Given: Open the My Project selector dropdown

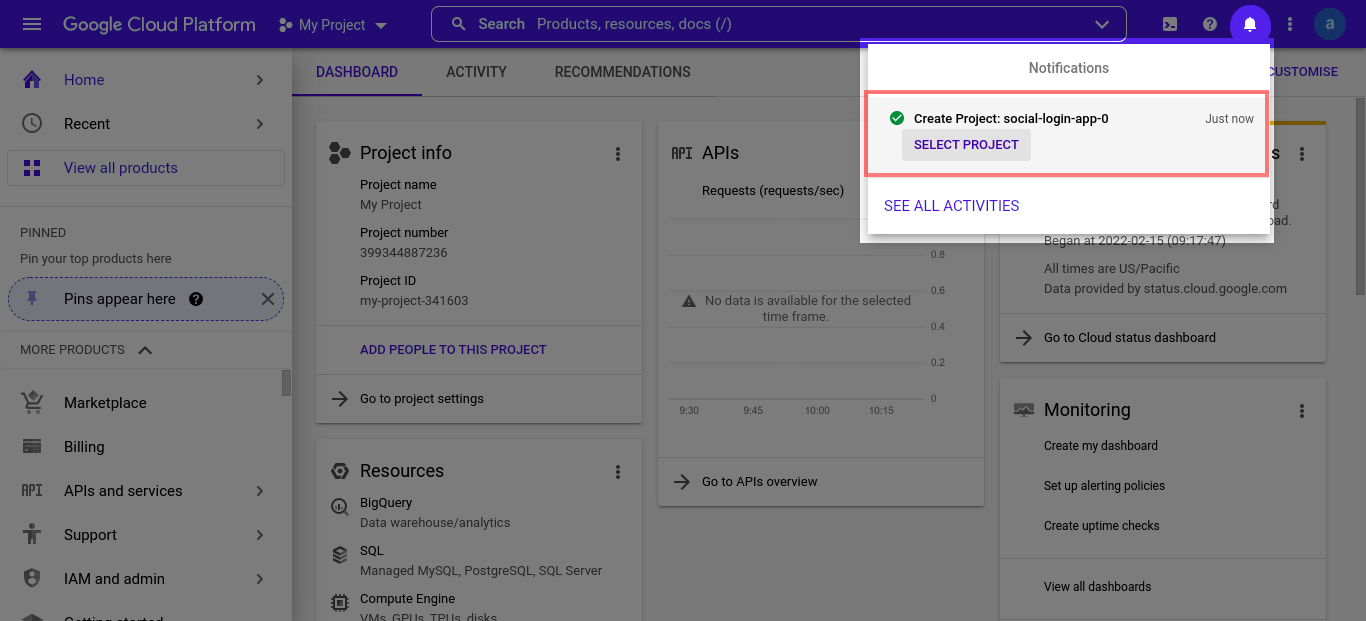Looking at the screenshot, I should click(x=333, y=24).
